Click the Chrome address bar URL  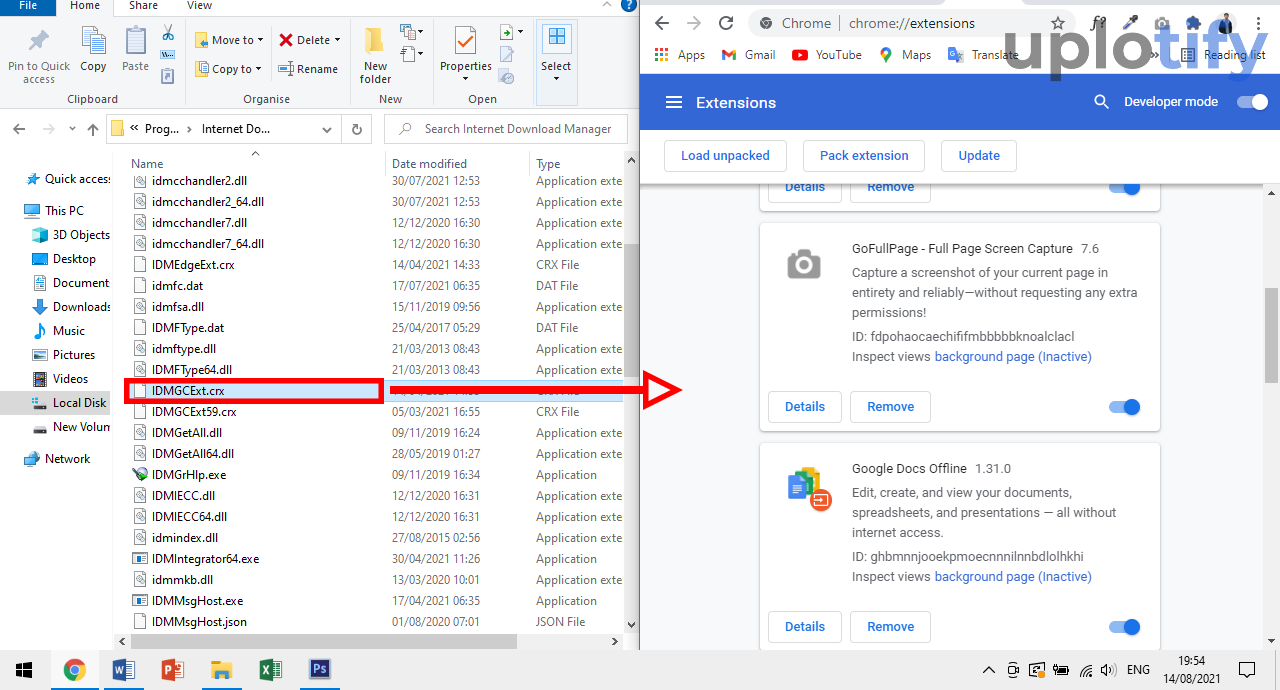pyautogui.click(x=912, y=23)
